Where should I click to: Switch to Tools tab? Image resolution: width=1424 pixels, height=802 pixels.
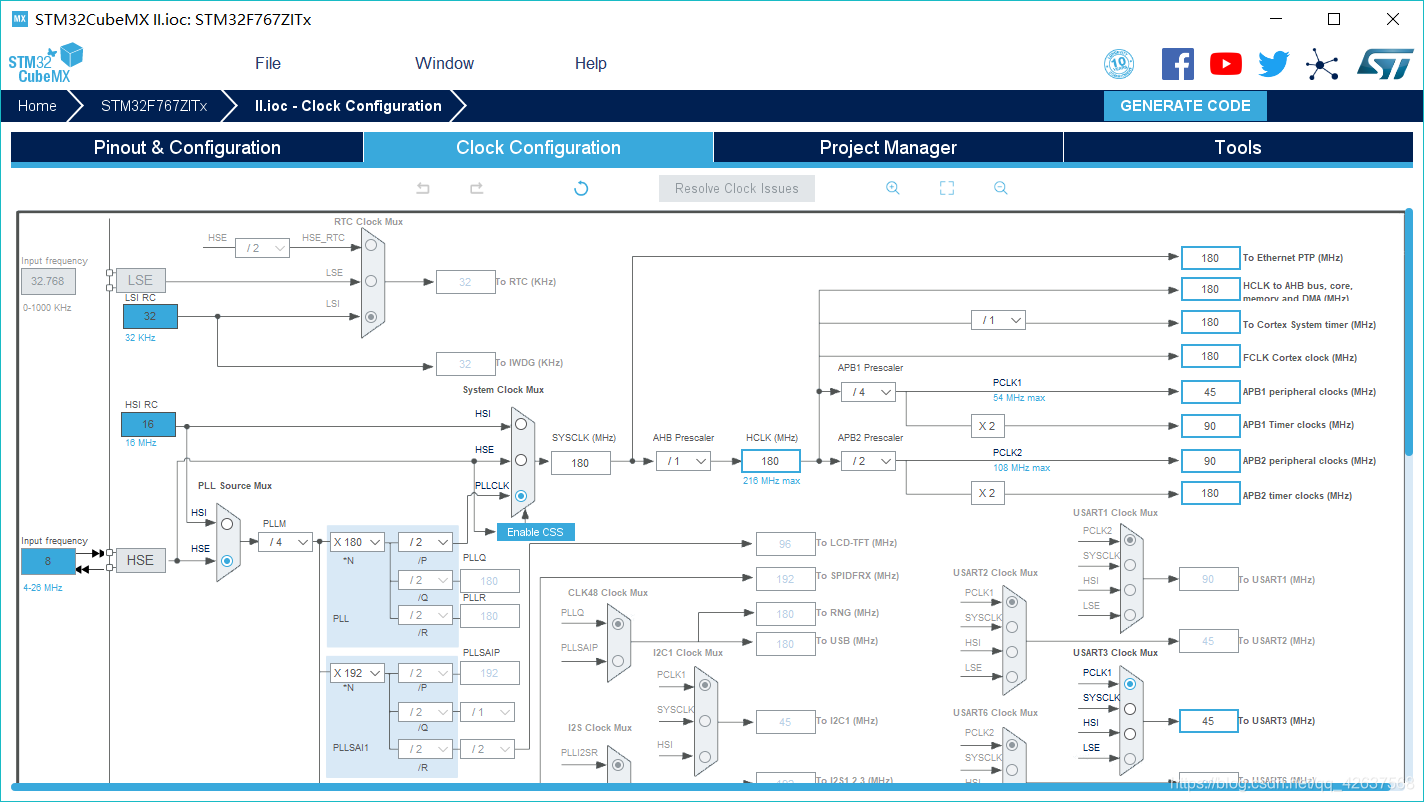(x=1238, y=147)
